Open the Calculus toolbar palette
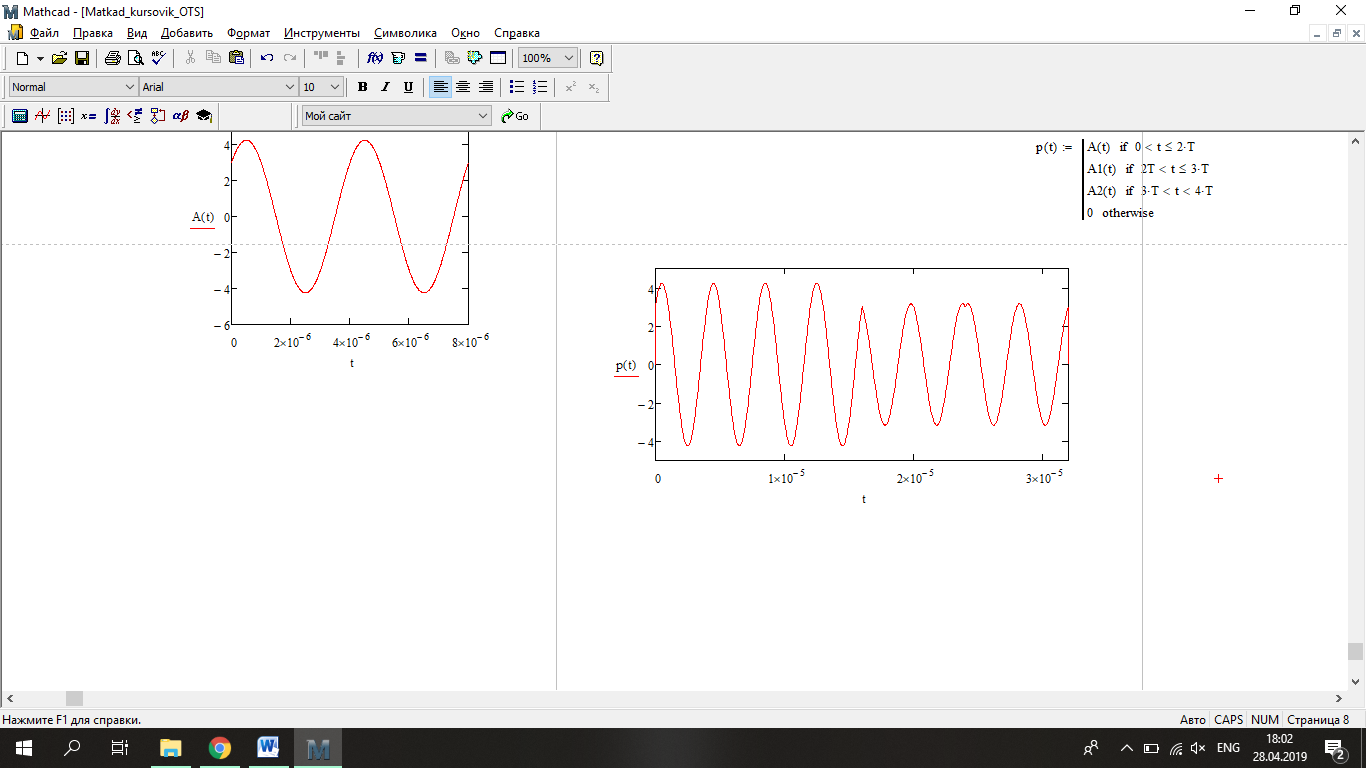Screen dimensions: 1366x768 112,116
